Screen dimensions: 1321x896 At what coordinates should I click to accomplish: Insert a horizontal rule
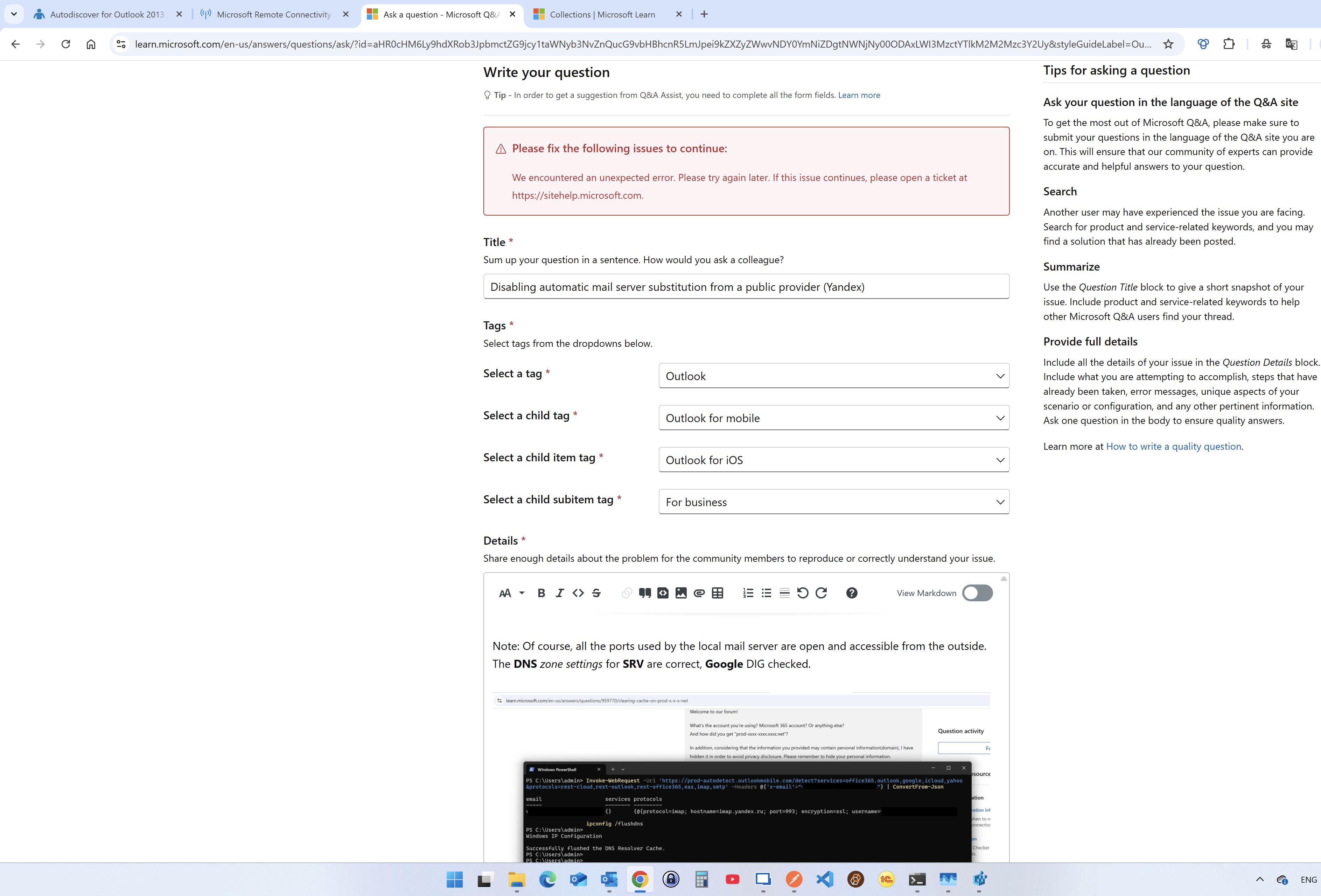coord(784,593)
